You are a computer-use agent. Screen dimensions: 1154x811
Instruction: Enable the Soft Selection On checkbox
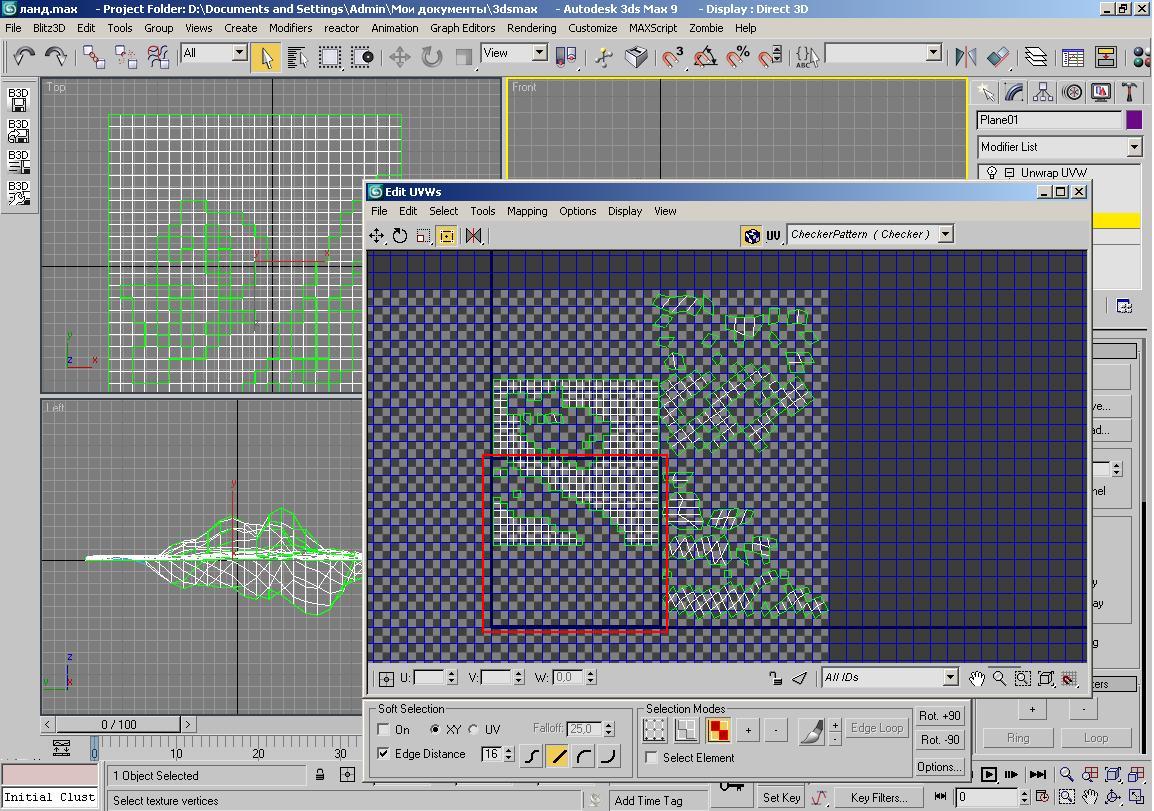click(x=384, y=730)
